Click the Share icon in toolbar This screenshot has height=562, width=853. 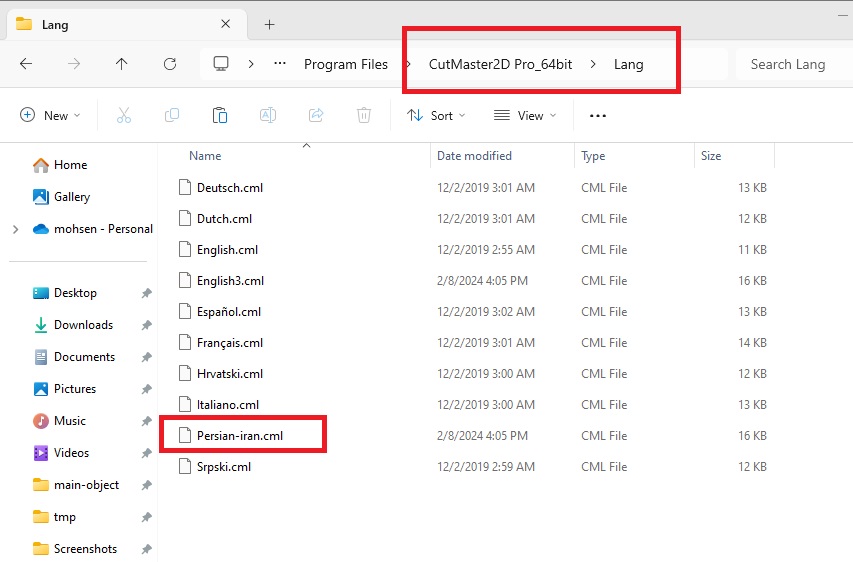point(316,115)
